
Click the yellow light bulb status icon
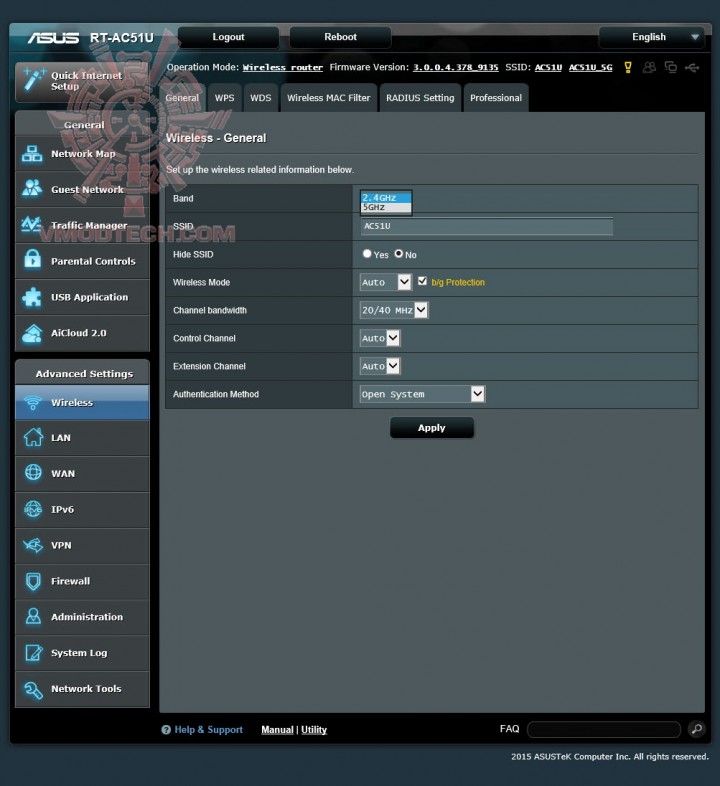pos(628,67)
